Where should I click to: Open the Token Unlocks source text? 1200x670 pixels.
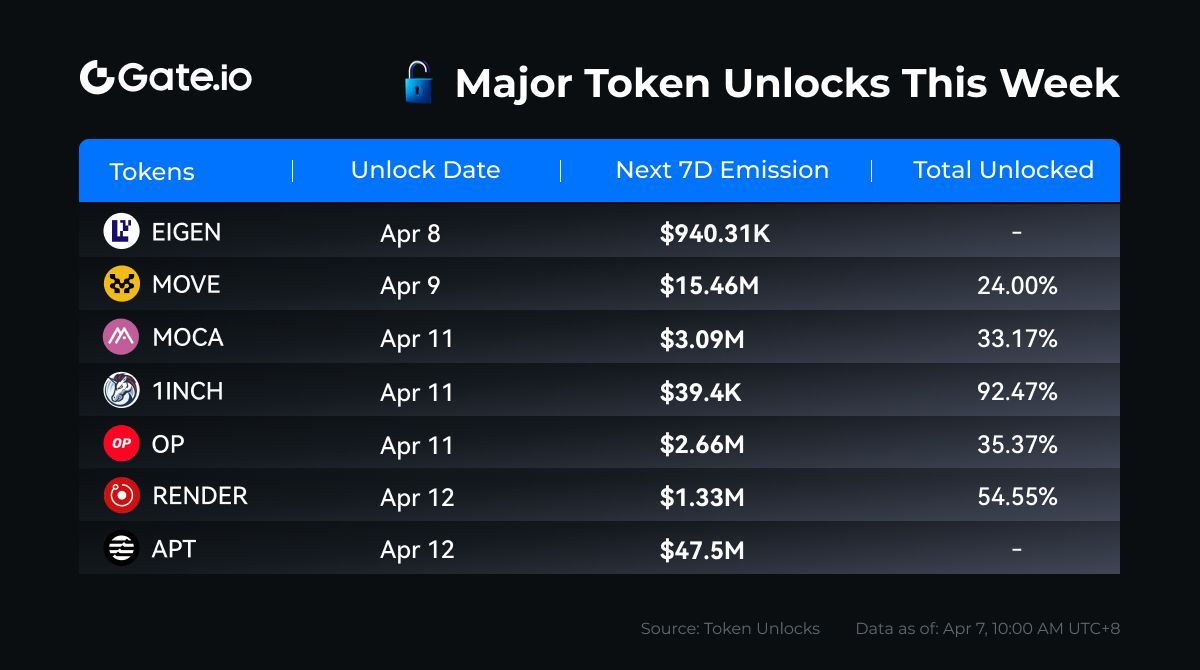(730, 629)
